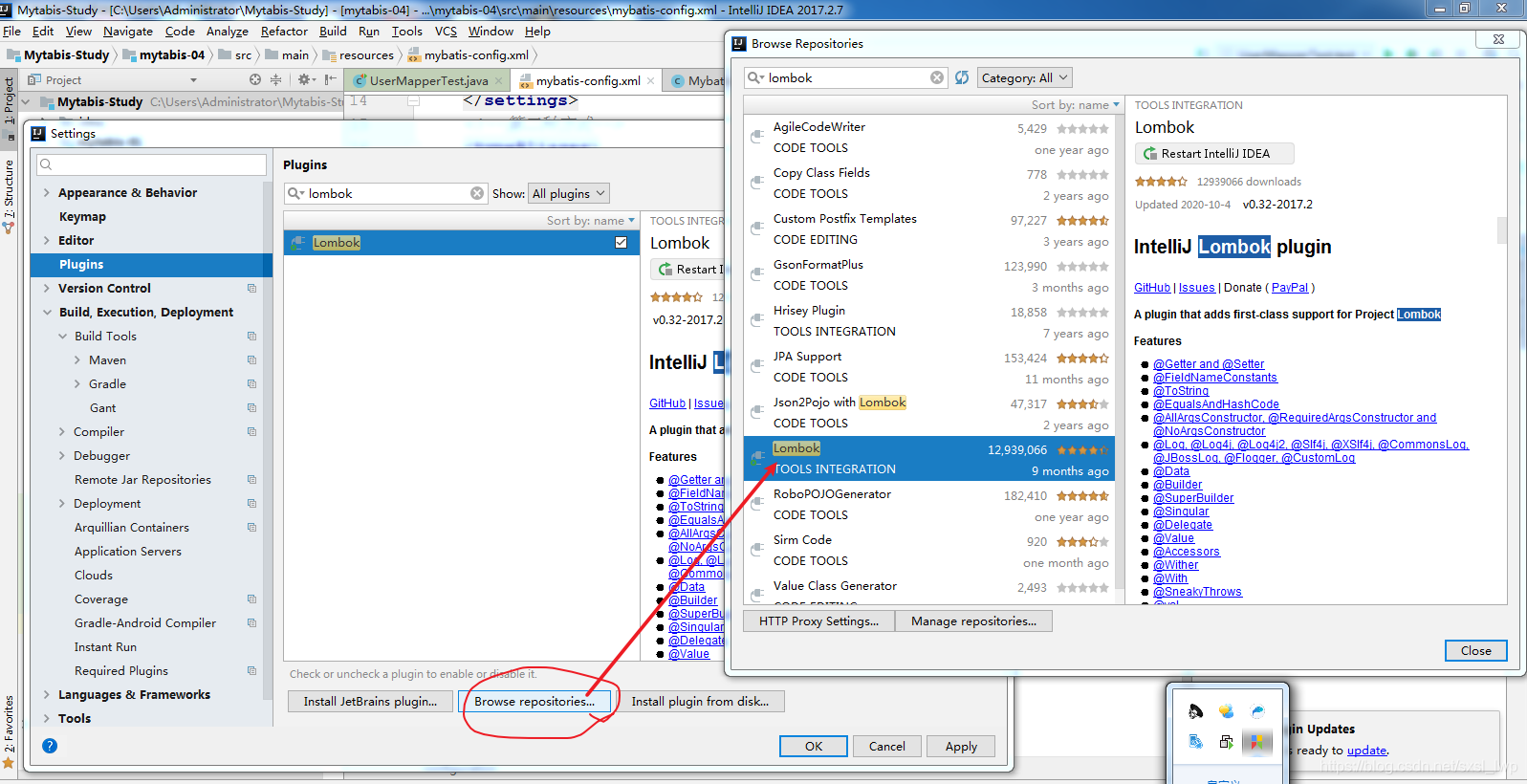Viewport: 1527px width, 784px height.
Task: Open the VCS menu
Action: (446, 31)
